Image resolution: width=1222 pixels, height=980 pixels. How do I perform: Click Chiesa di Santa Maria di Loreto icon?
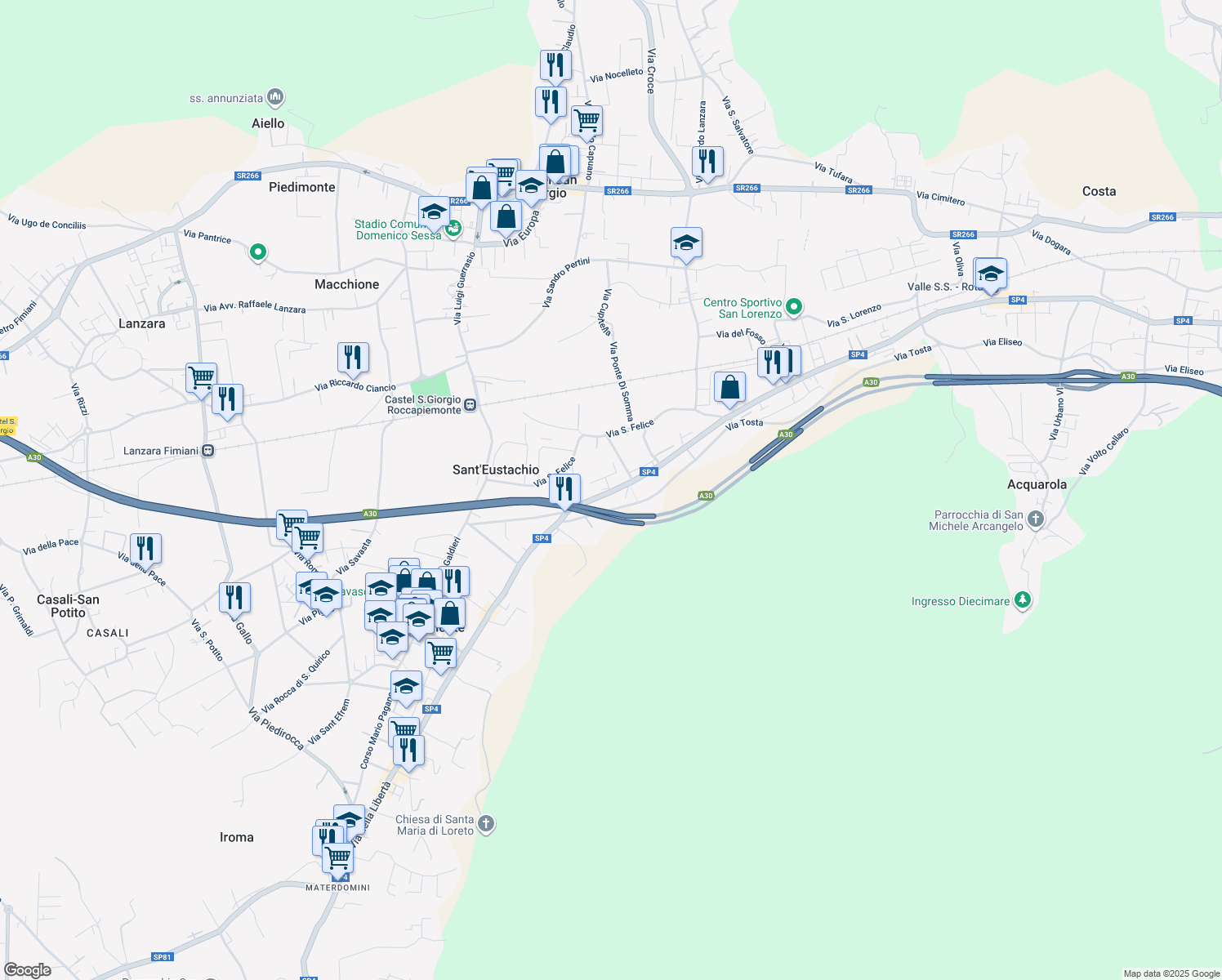click(x=486, y=824)
